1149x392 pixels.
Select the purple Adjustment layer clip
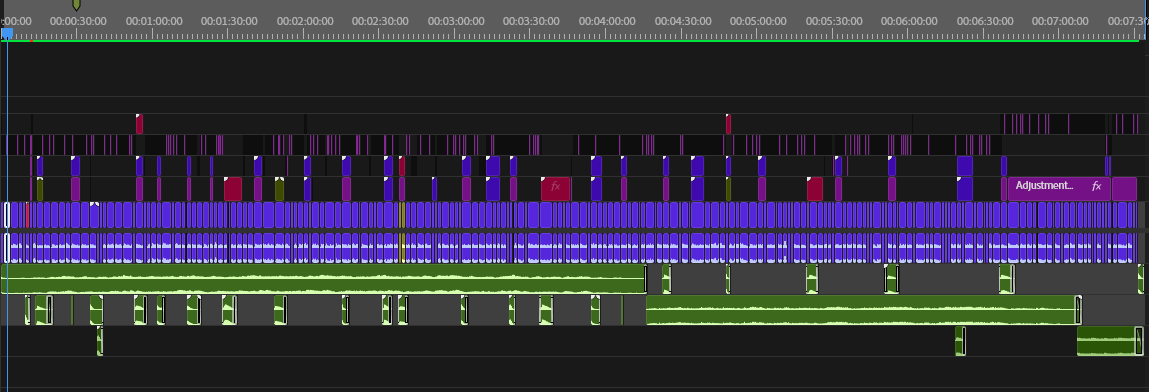tap(1060, 188)
